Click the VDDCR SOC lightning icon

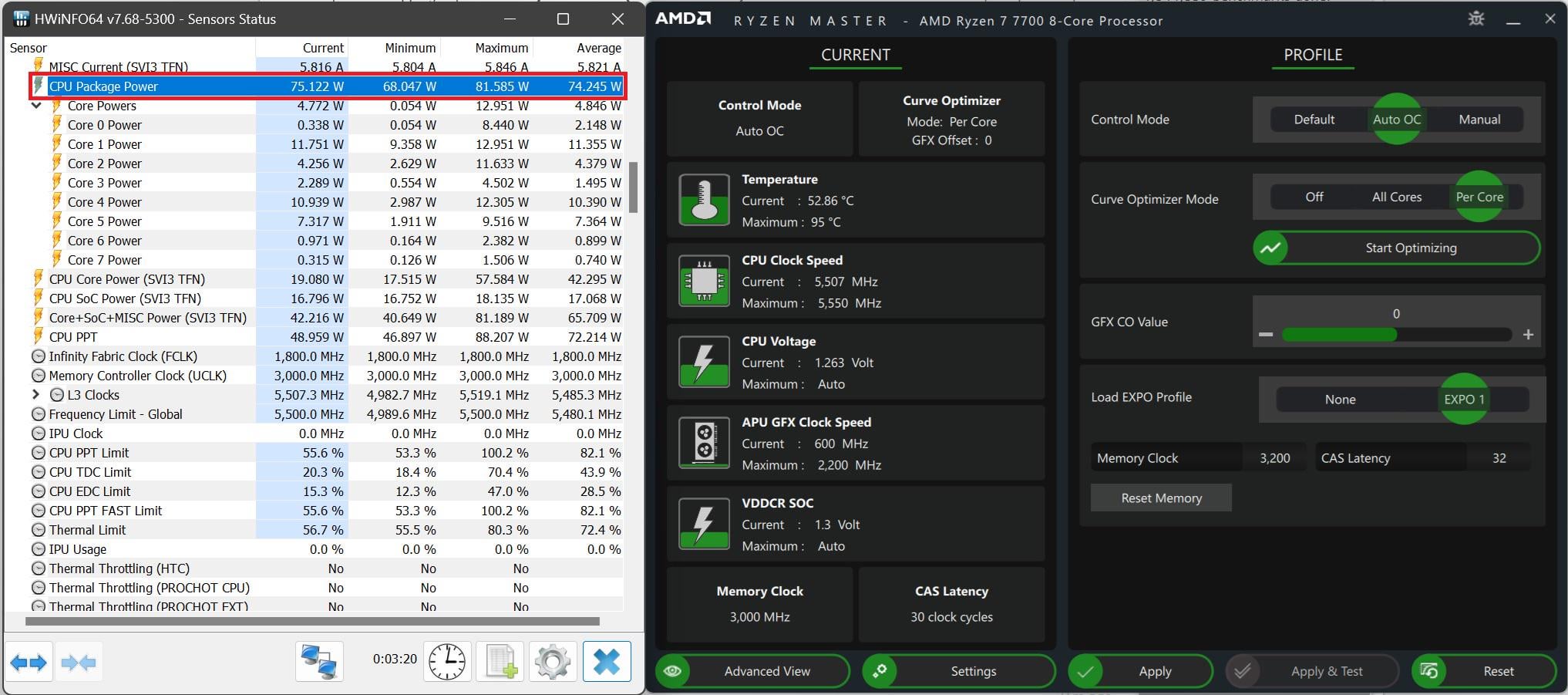(704, 524)
